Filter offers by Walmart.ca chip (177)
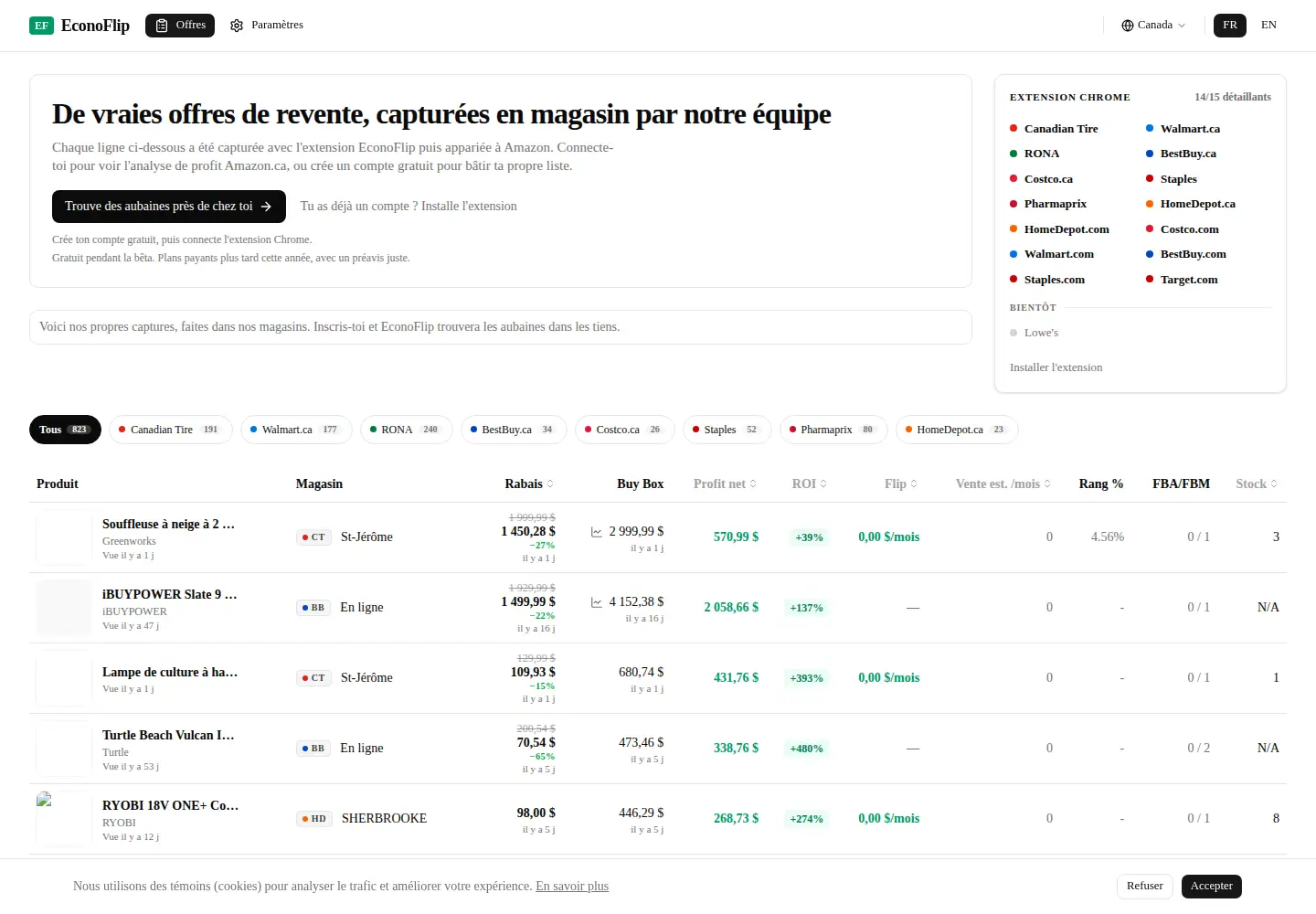The width and height of the screenshot is (1316, 914). [x=296, y=430]
